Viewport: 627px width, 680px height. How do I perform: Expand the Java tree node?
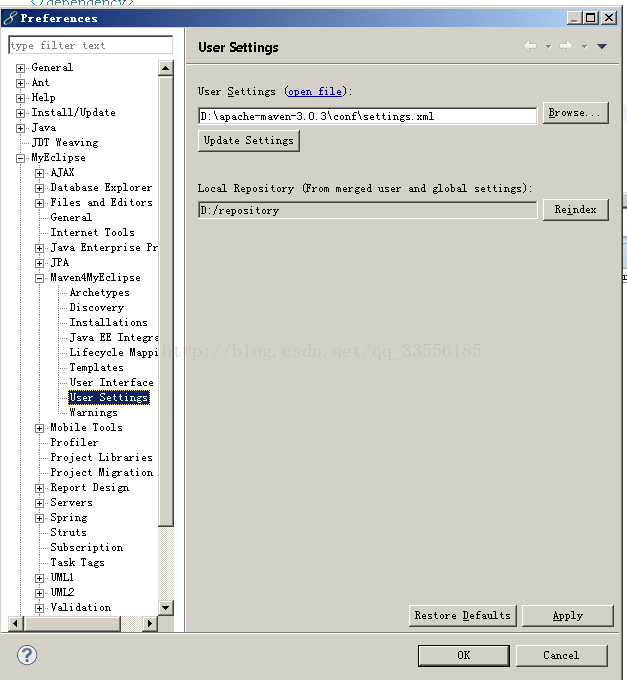click(20, 128)
